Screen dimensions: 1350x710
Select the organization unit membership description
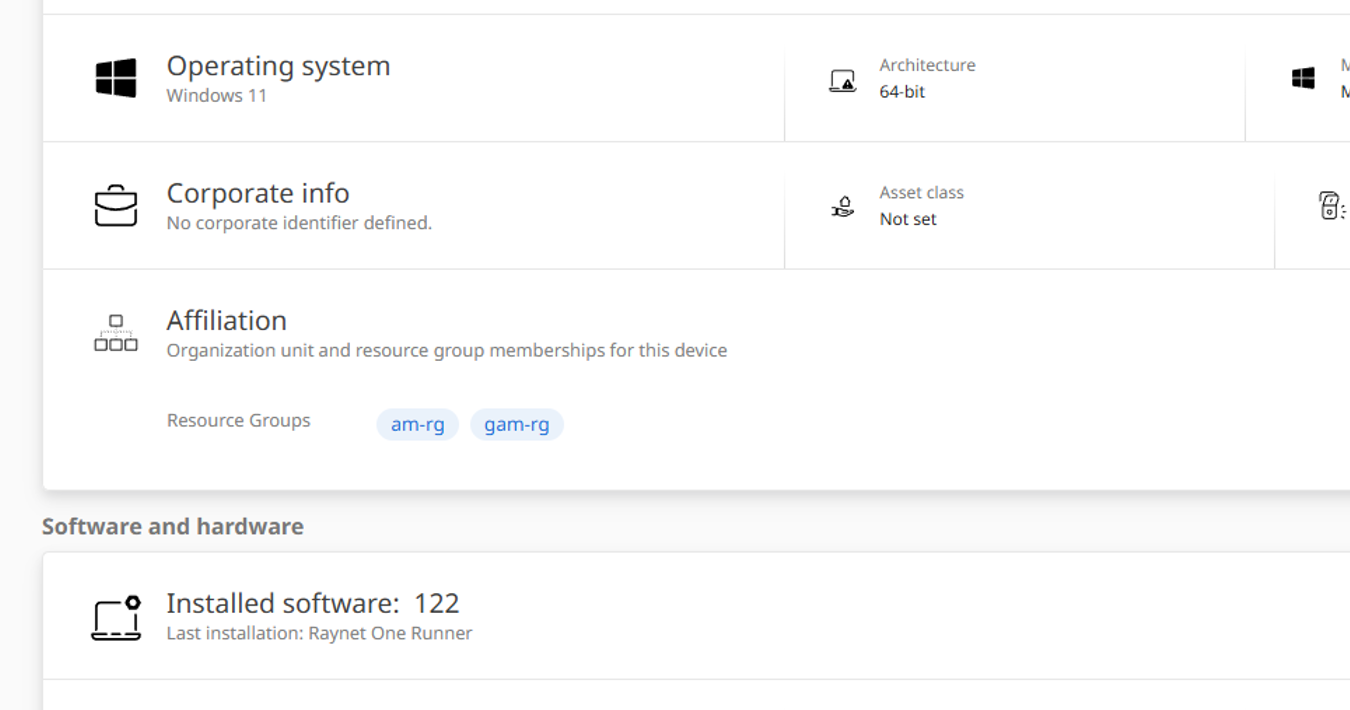pyautogui.click(x=446, y=351)
